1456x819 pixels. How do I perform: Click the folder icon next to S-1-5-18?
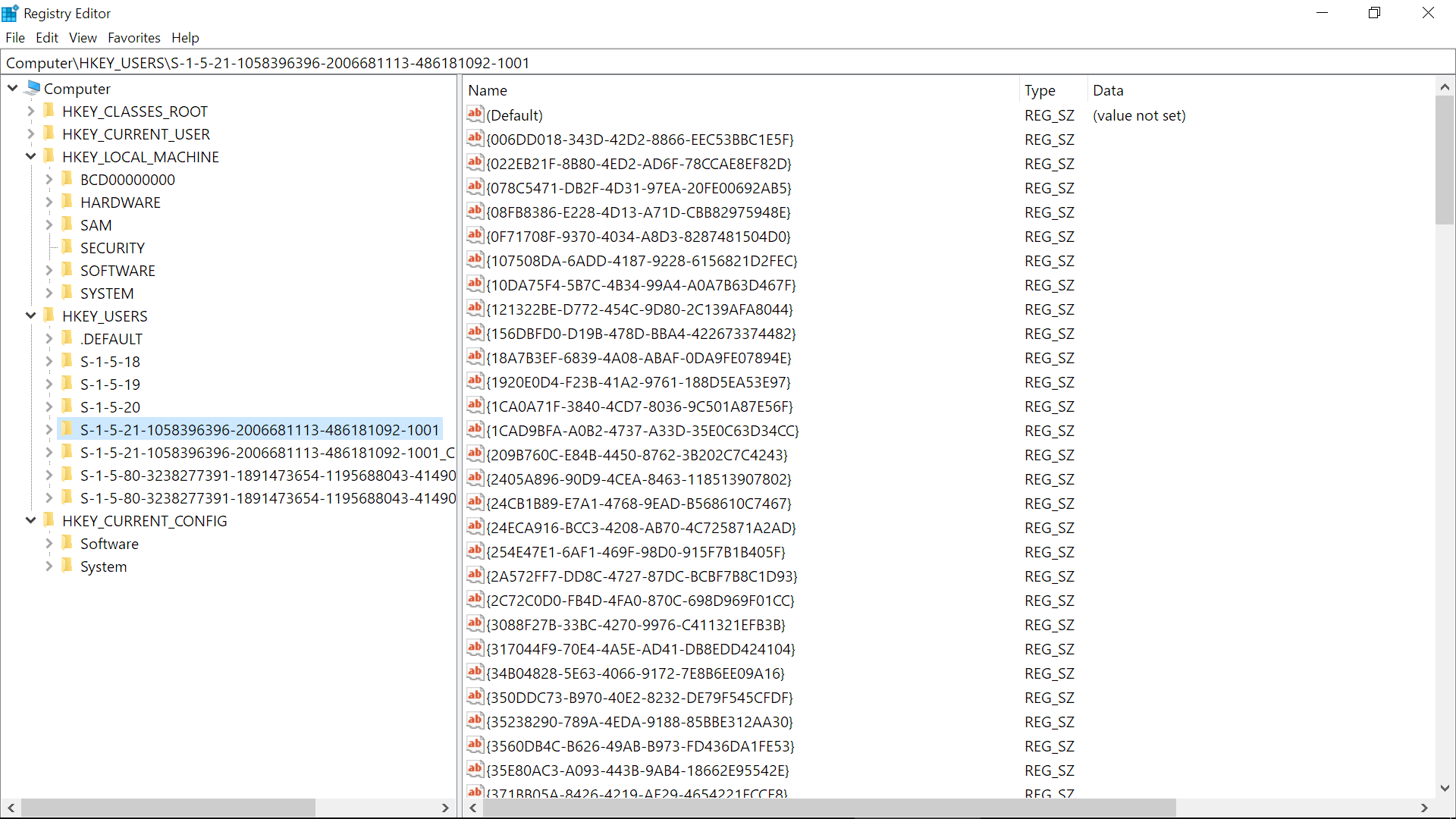point(68,361)
